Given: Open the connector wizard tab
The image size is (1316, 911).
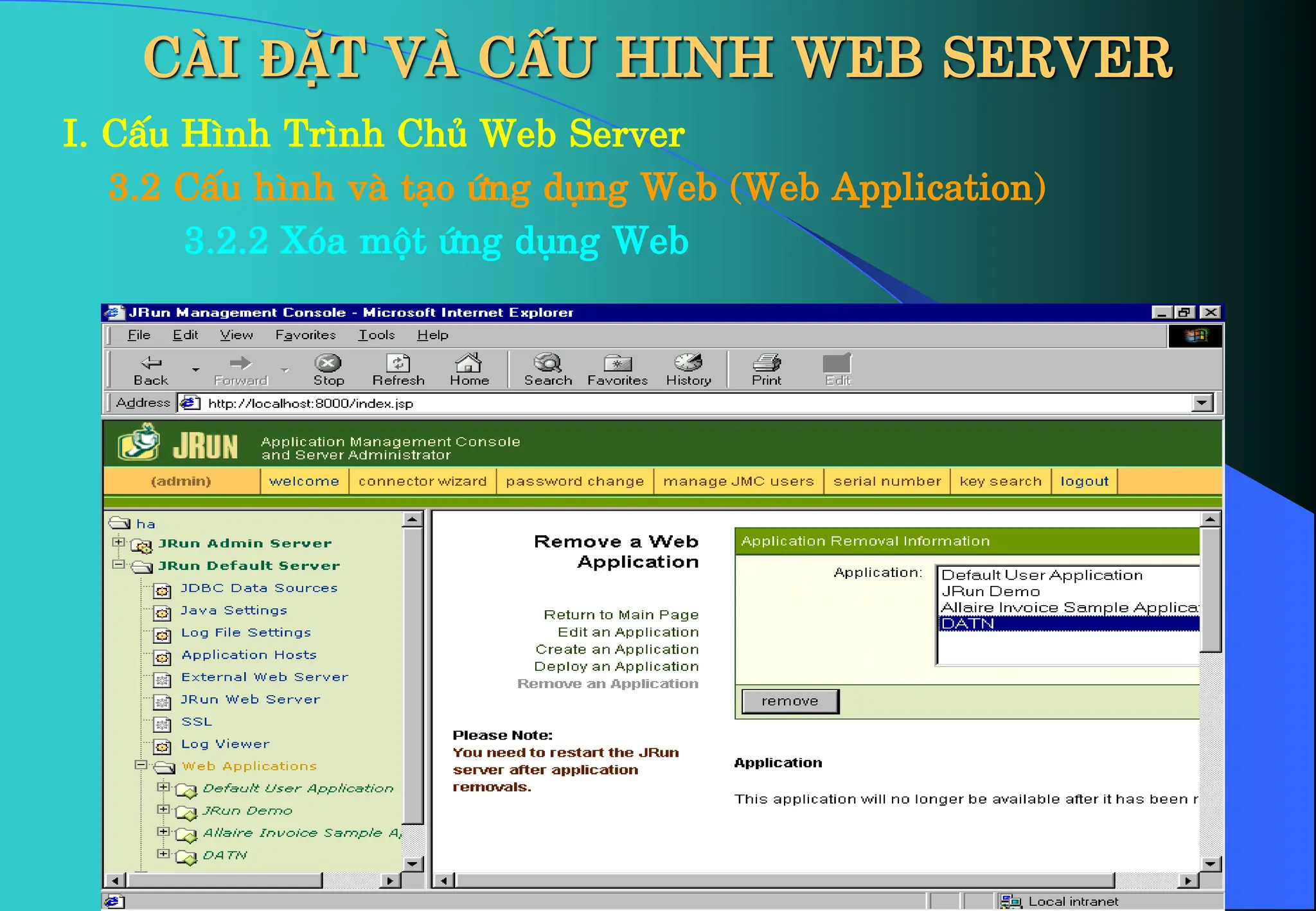Looking at the screenshot, I should (423, 481).
